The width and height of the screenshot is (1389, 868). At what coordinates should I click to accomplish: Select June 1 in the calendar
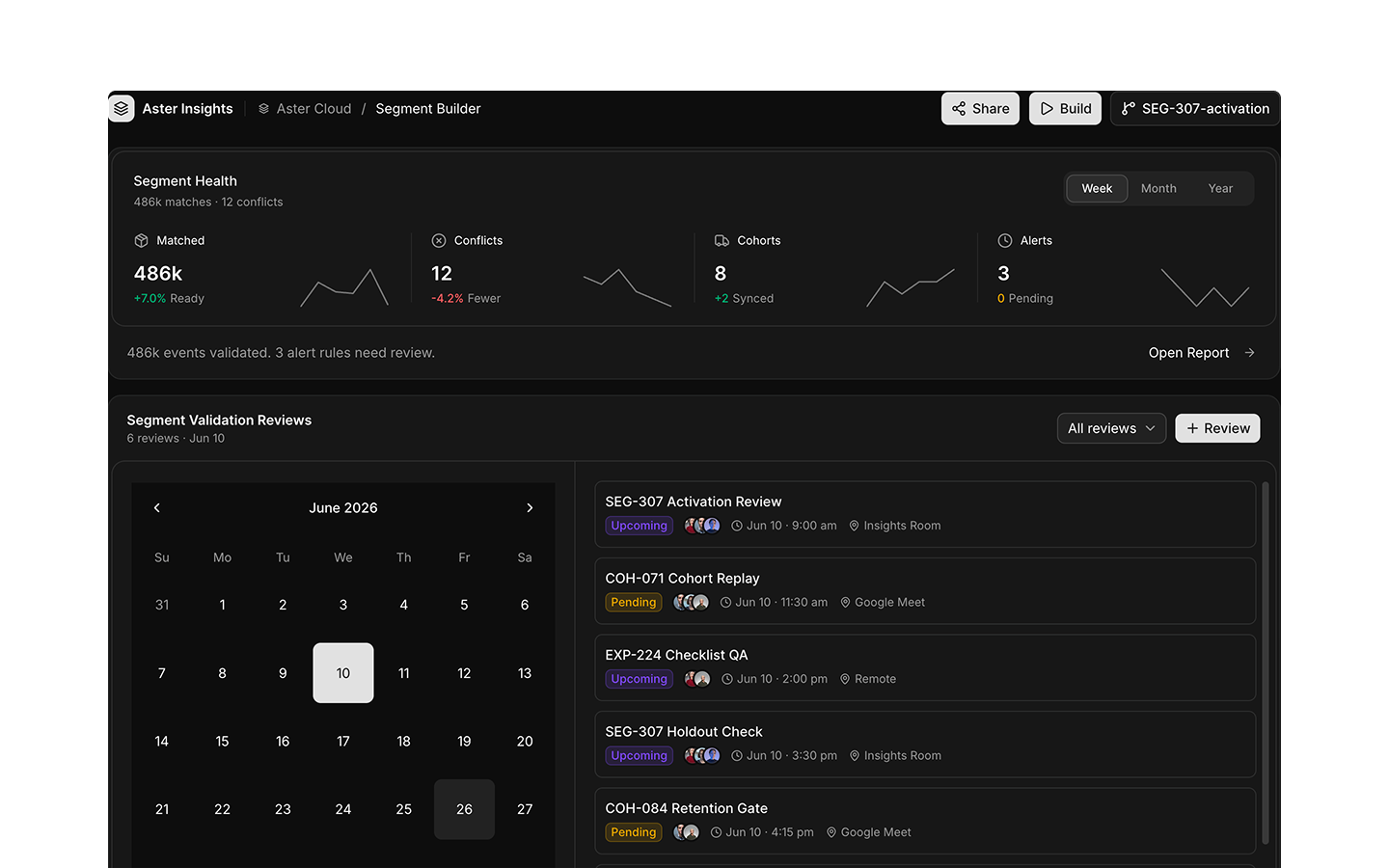coord(222,605)
